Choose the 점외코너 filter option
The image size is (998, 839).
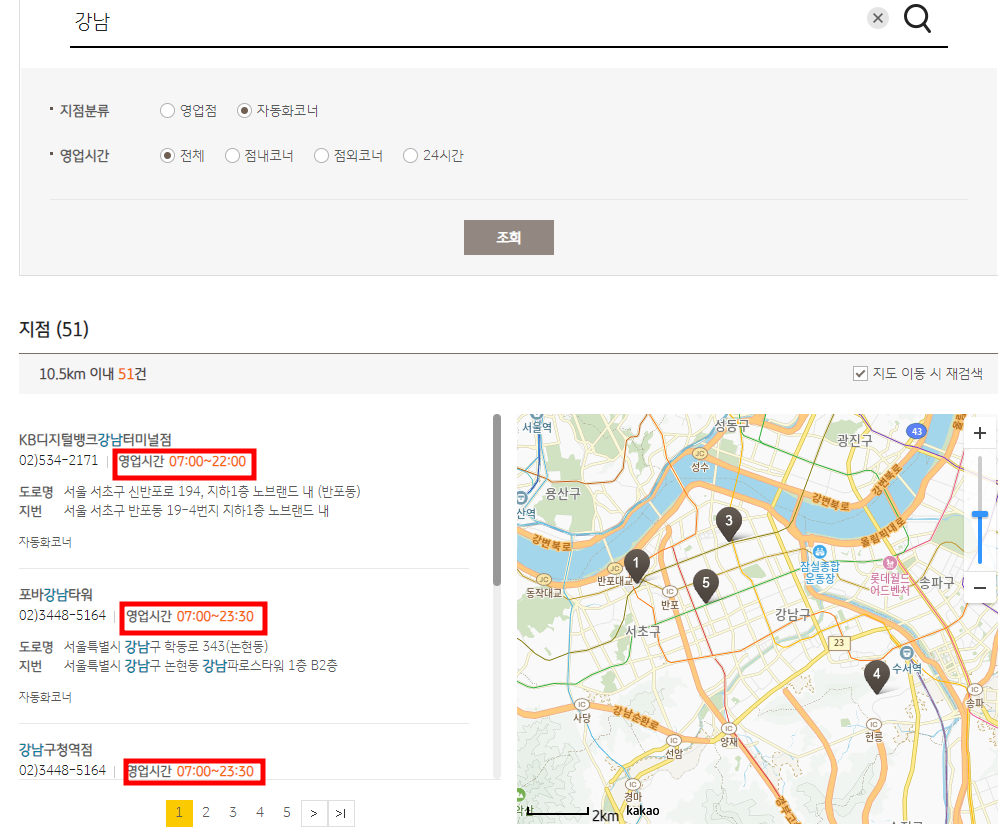(x=321, y=155)
